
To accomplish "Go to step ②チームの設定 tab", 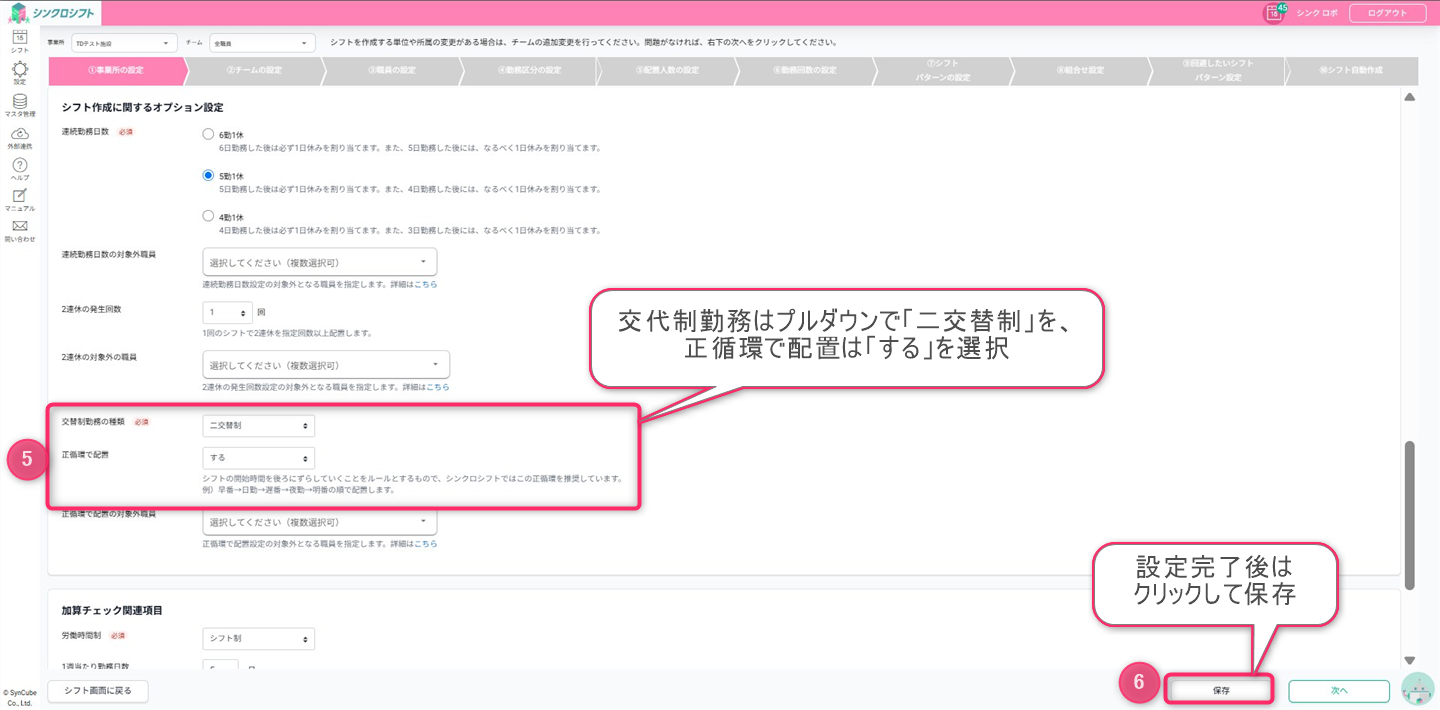I will point(254,70).
